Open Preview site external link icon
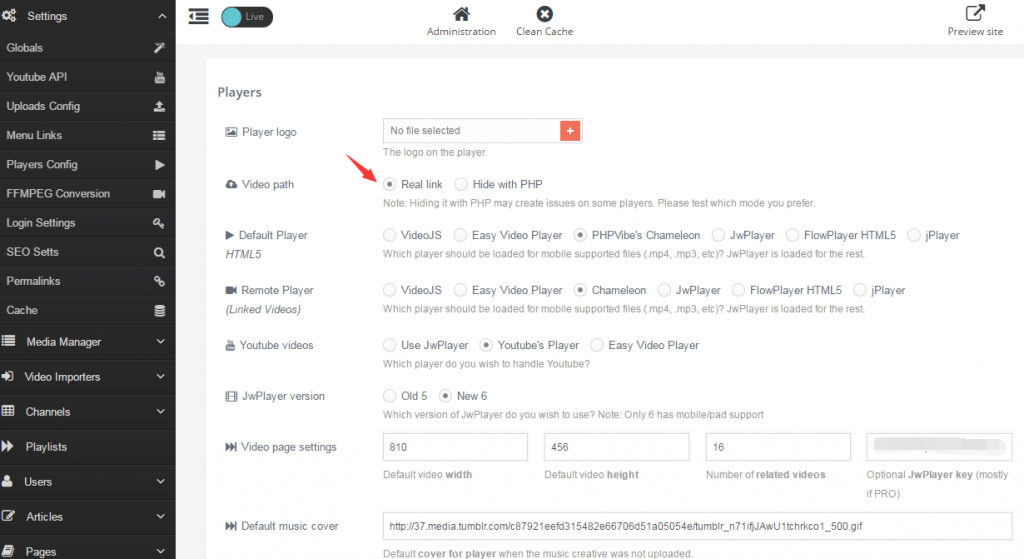 coord(974,14)
